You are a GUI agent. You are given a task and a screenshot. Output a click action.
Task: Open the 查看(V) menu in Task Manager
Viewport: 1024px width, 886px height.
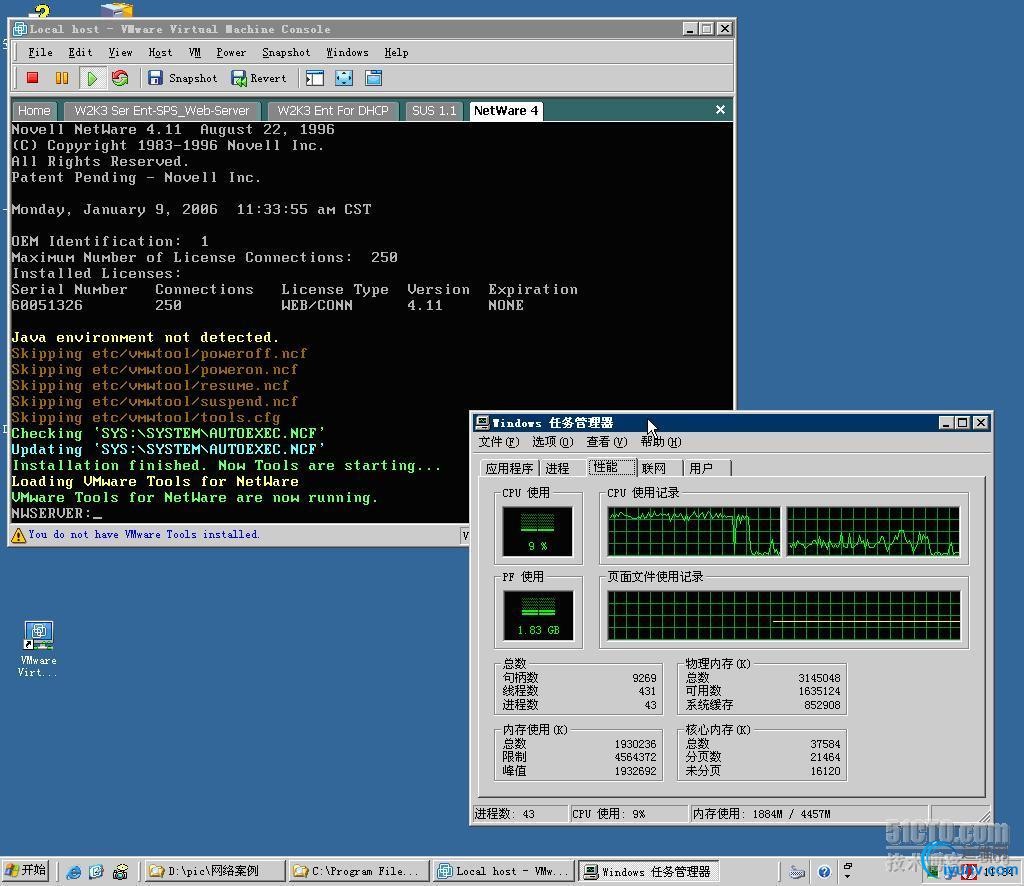point(606,442)
